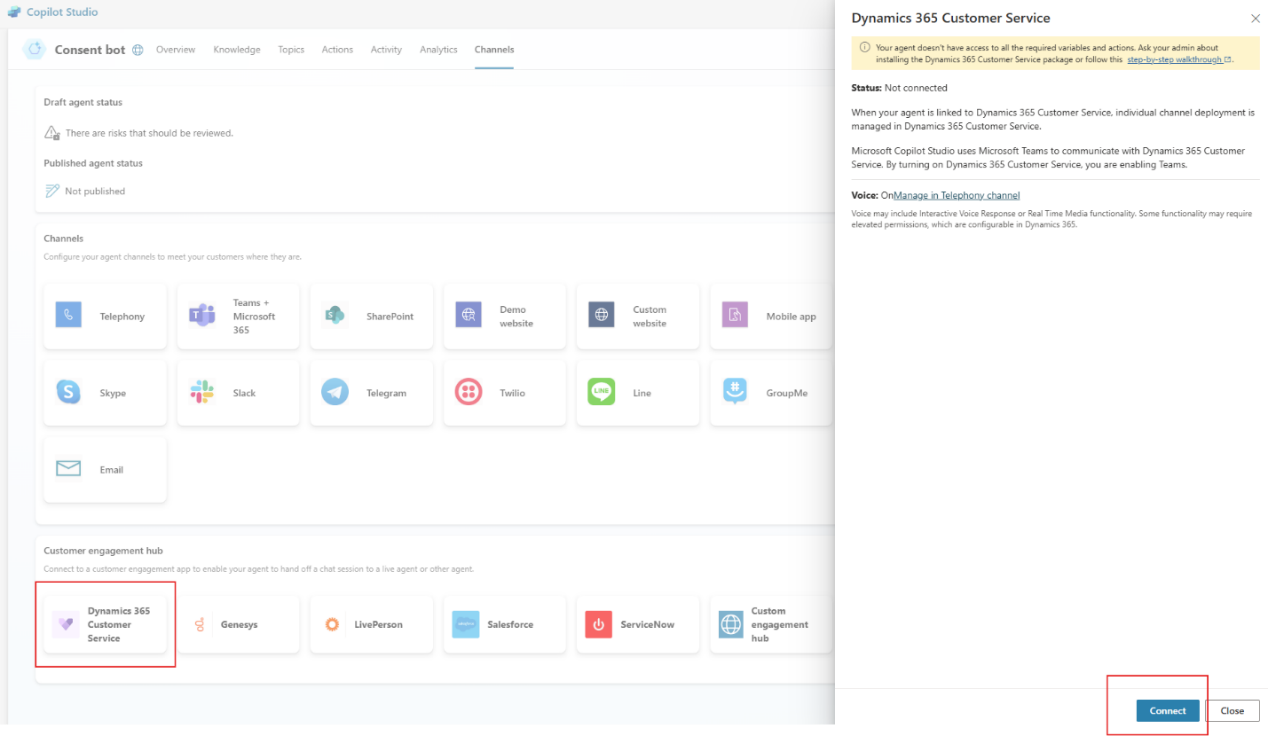This screenshot has width=1268, height=736.
Task: Click the Custom engagement hub icon
Action: (732, 624)
